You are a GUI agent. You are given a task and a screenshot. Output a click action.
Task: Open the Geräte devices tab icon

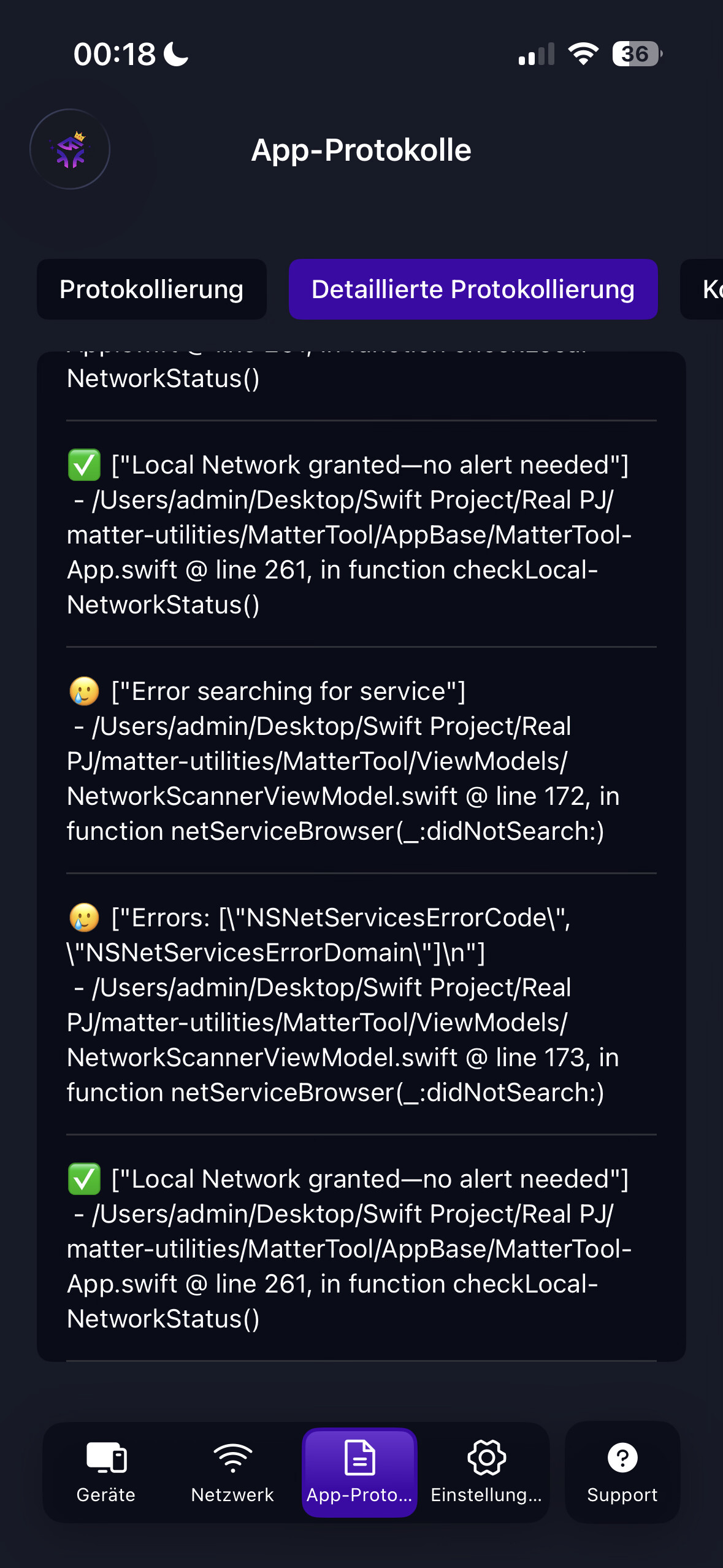pos(106,1458)
